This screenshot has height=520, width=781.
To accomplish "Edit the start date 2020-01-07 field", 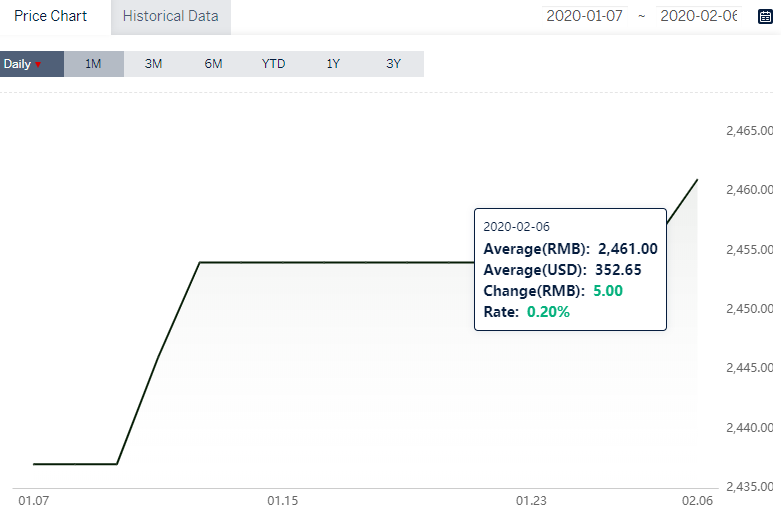I will (584, 16).
